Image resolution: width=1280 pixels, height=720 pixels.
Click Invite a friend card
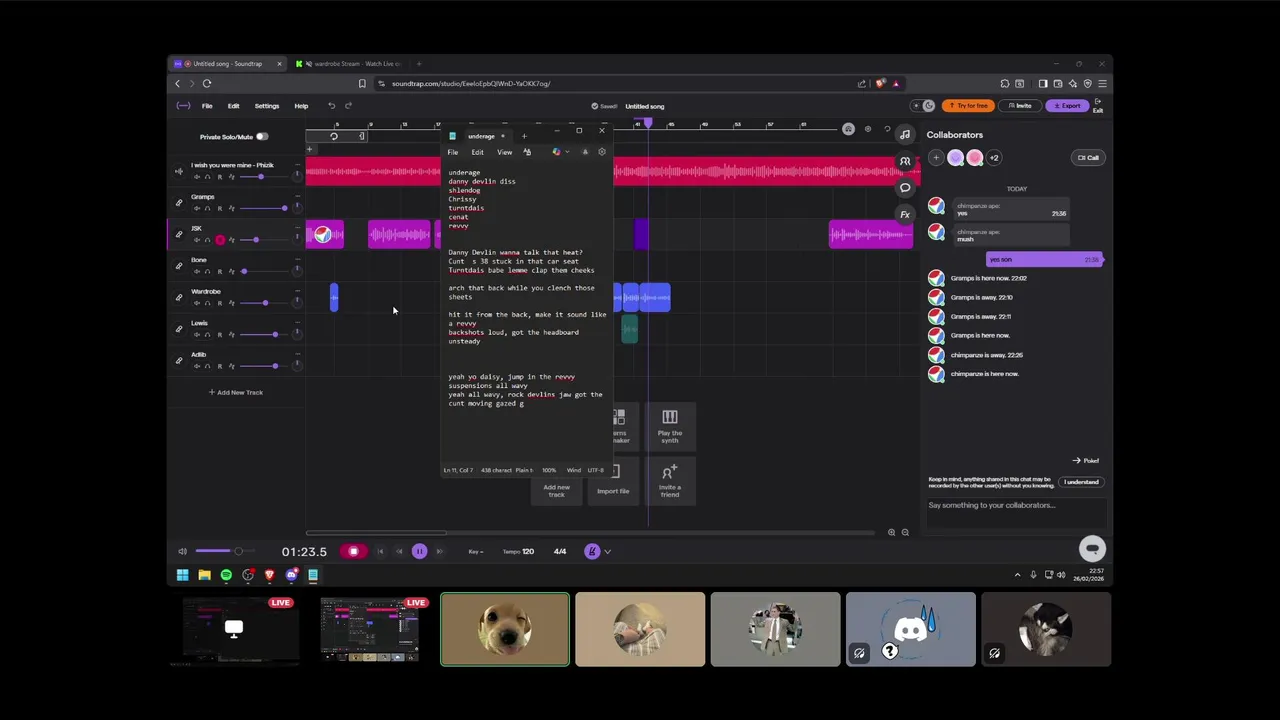(670, 481)
